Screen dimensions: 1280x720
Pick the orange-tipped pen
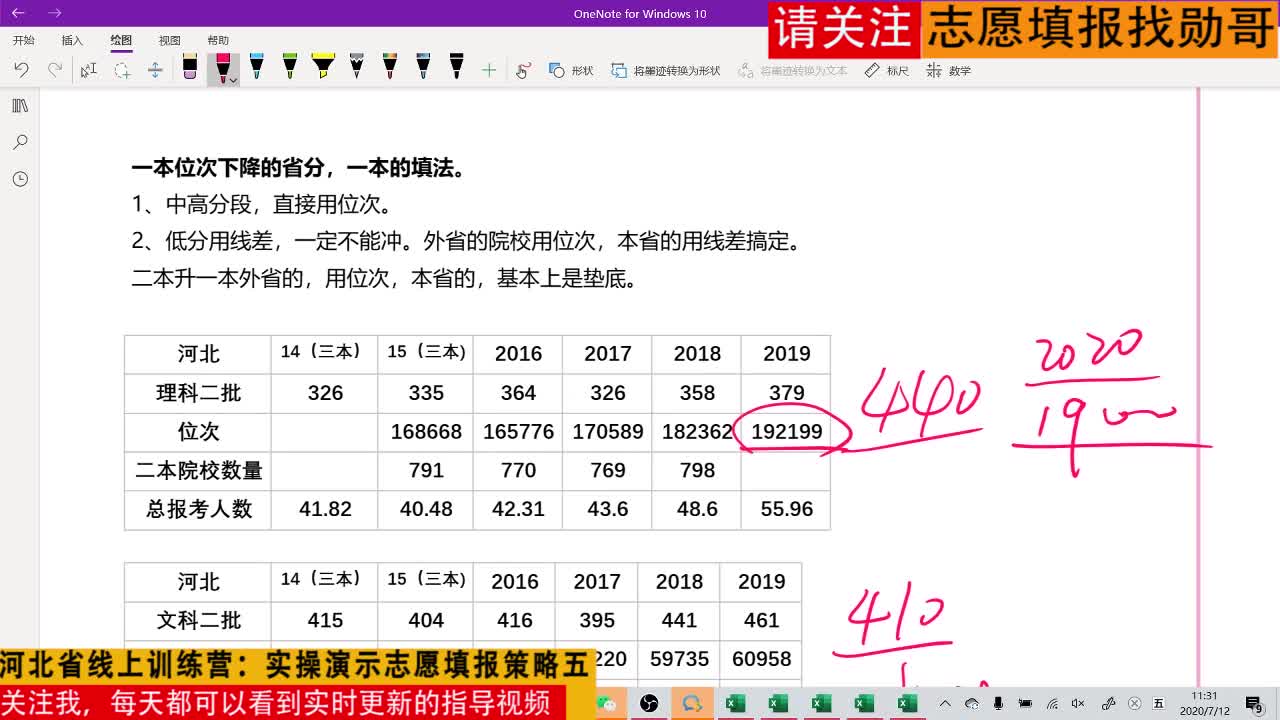coord(390,68)
